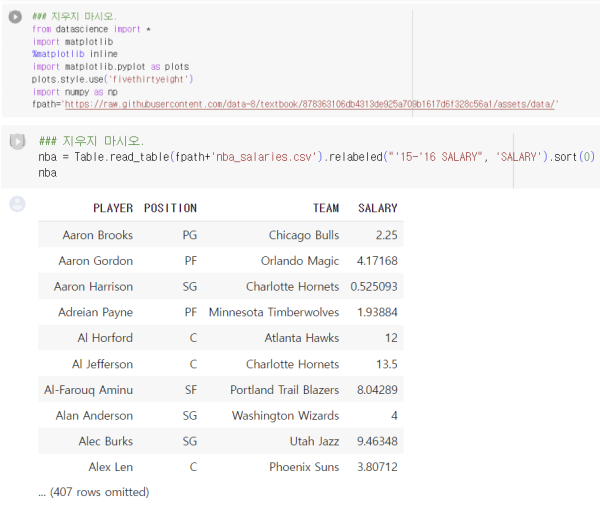This screenshot has width=600, height=511.
Task: Click the Minnesota Timberwolves team cell
Action: click(x=274, y=312)
